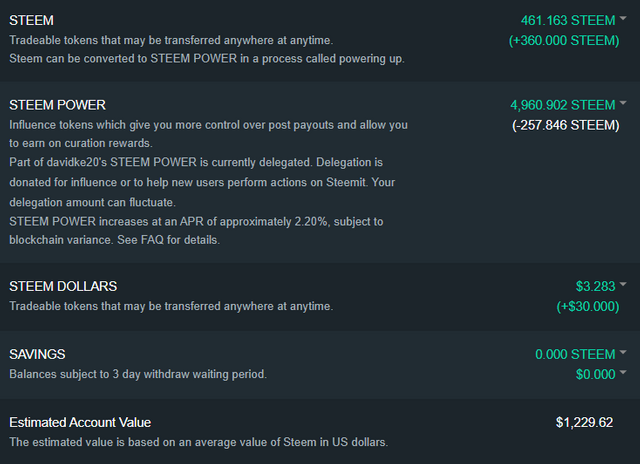Viewport: 640px width, 464px height.
Task: Expand the STEEM POWER balance dropdown arrow
Action: pos(623,103)
